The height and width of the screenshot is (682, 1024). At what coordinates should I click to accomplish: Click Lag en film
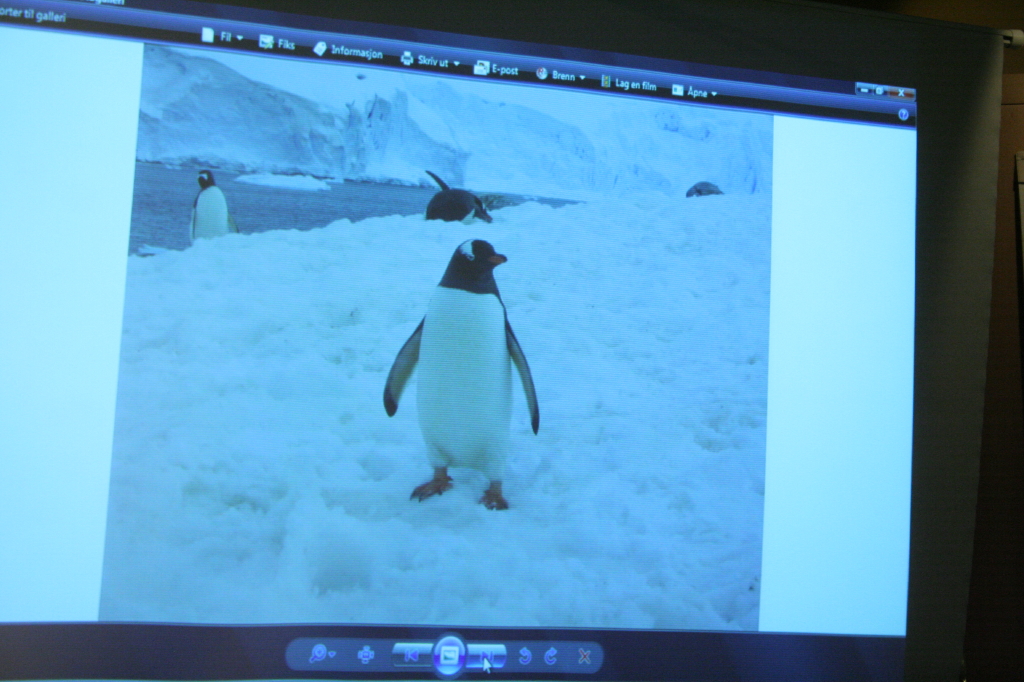(628, 83)
